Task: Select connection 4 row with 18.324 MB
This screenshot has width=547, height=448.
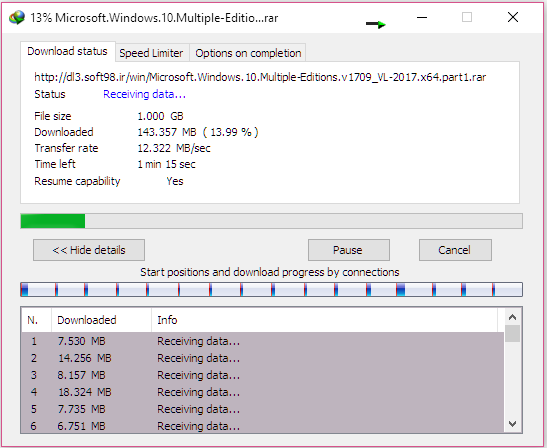Action: tap(263, 392)
